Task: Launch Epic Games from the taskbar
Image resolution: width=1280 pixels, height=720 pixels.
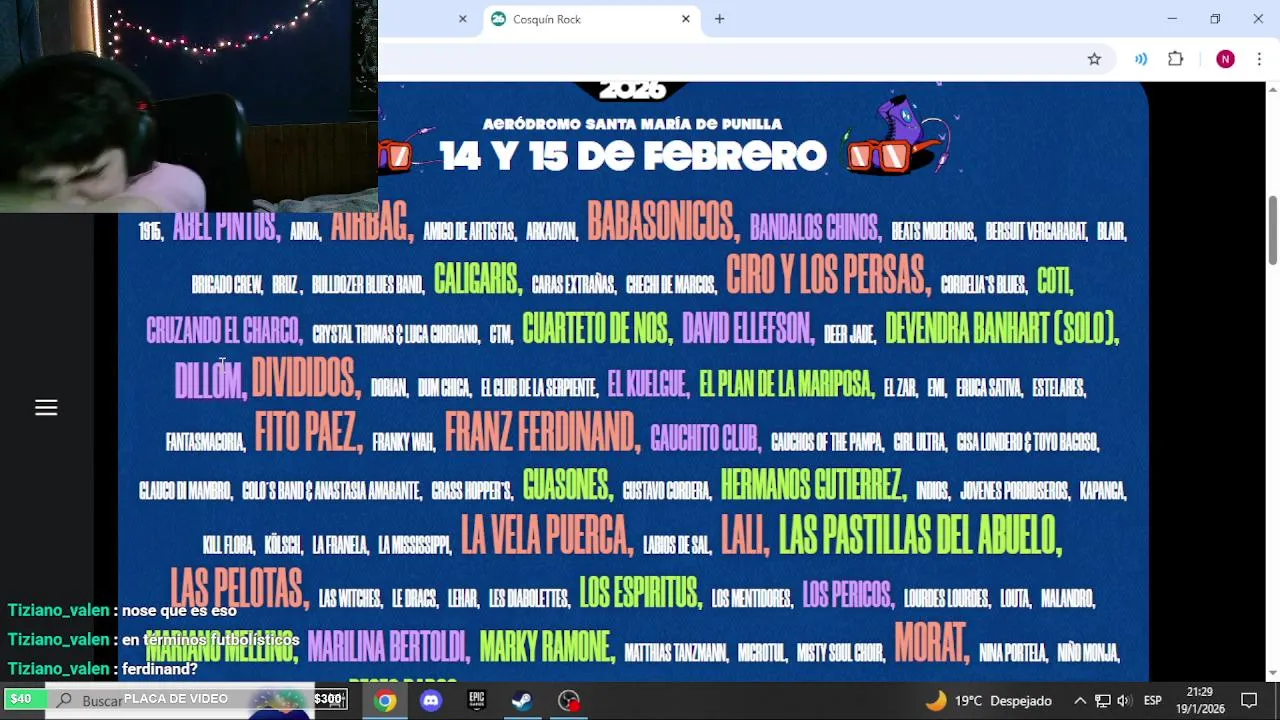Action: [477, 700]
